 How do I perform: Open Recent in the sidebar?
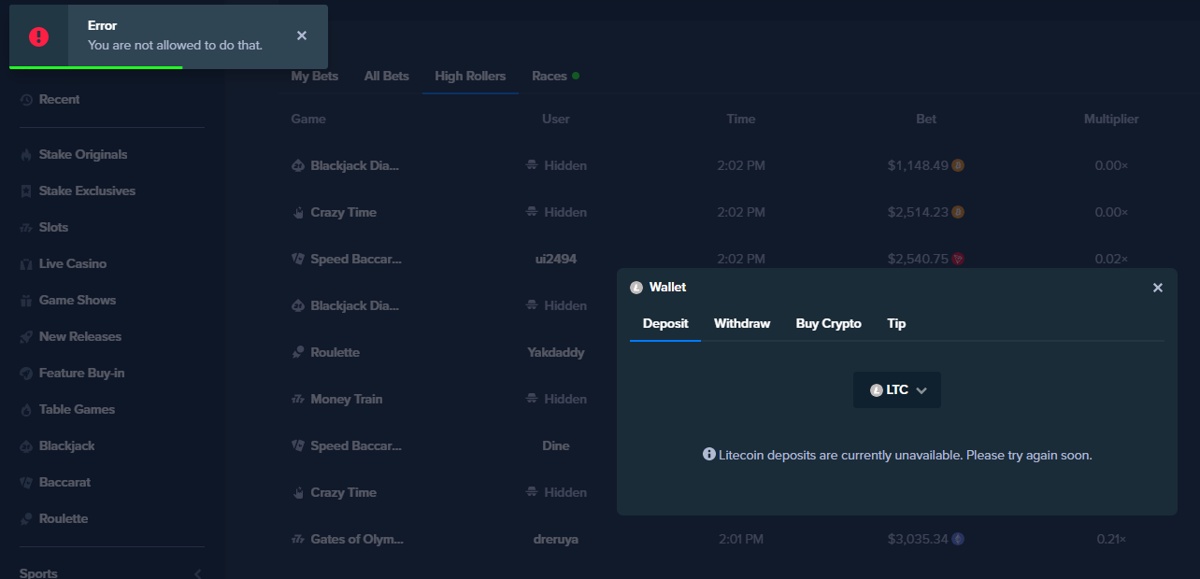pyautogui.click(x=59, y=99)
